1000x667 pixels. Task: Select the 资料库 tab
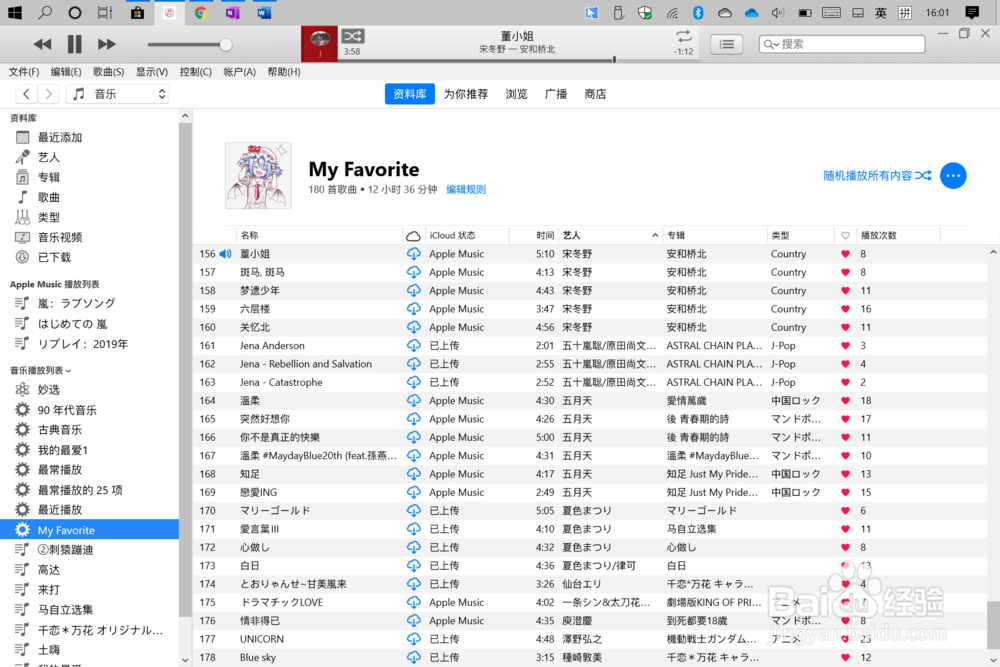click(409, 94)
